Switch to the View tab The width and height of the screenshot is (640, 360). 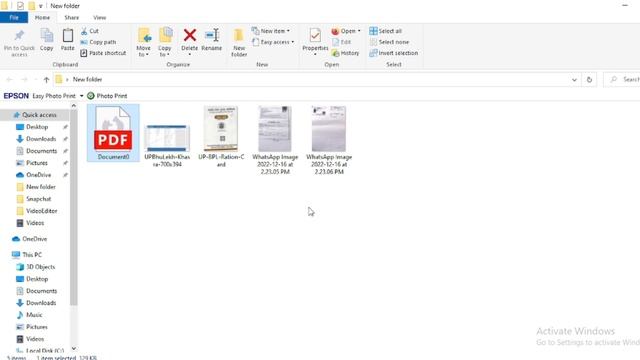[x=100, y=18]
